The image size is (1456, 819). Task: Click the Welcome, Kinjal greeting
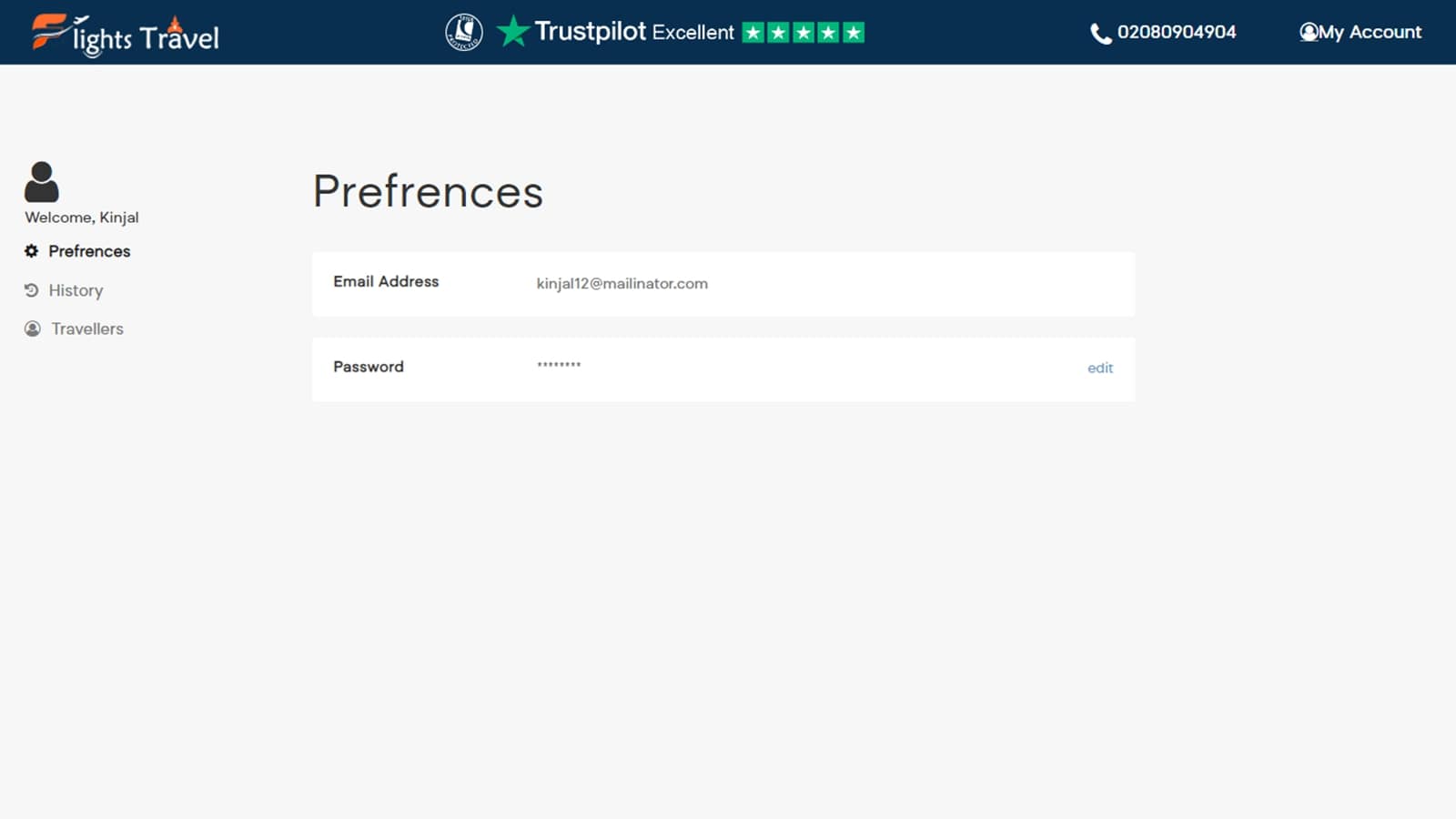click(x=82, y=217)
